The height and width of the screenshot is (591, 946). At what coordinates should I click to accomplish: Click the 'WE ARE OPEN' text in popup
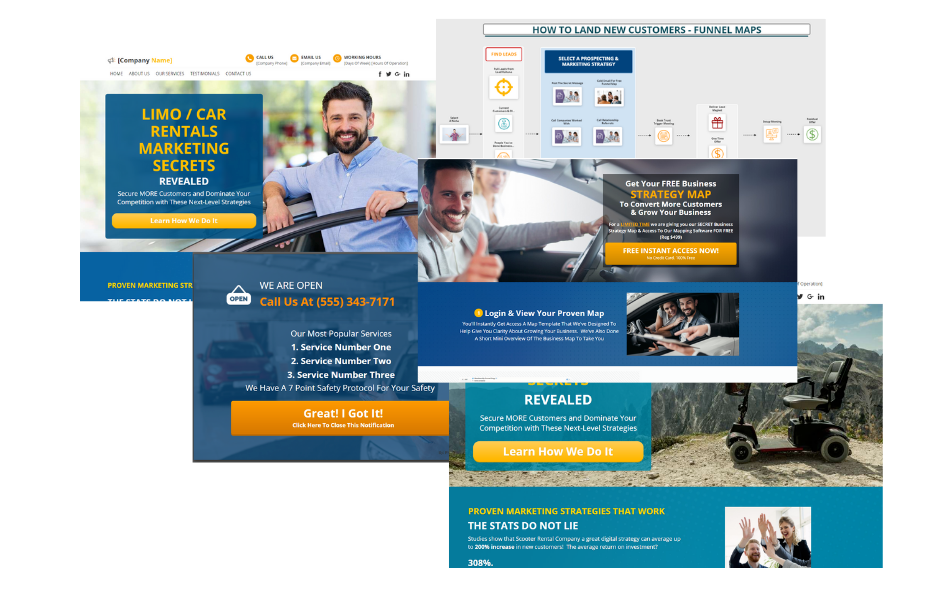tap(291, 285)
